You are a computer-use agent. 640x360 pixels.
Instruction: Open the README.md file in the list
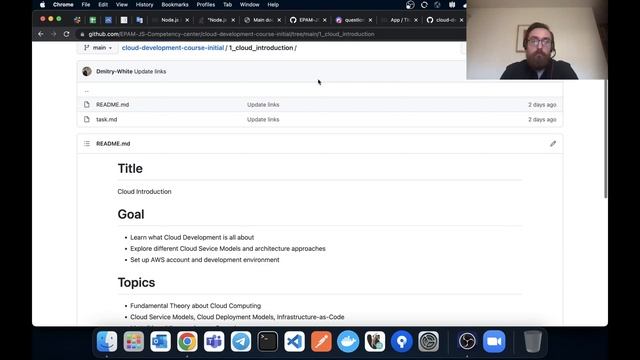pyautogui.click(x=113, y=105)
